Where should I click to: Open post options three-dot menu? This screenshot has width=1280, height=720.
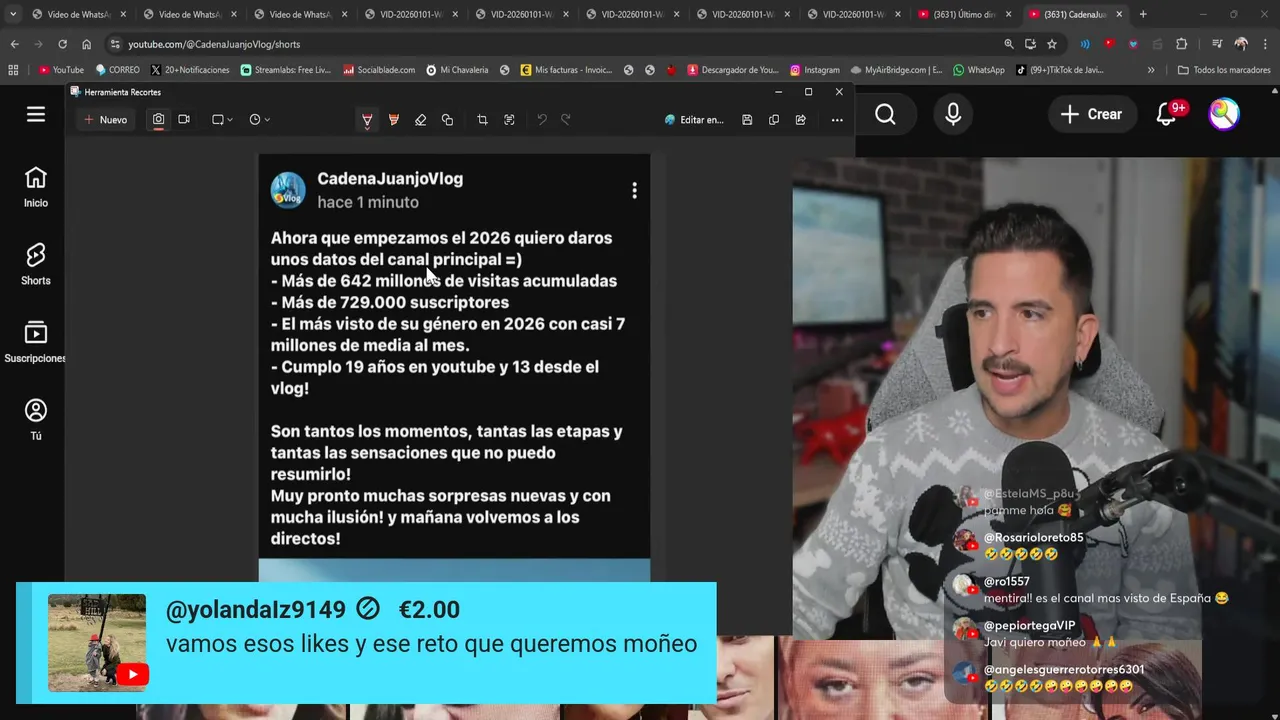pos(634,190)
